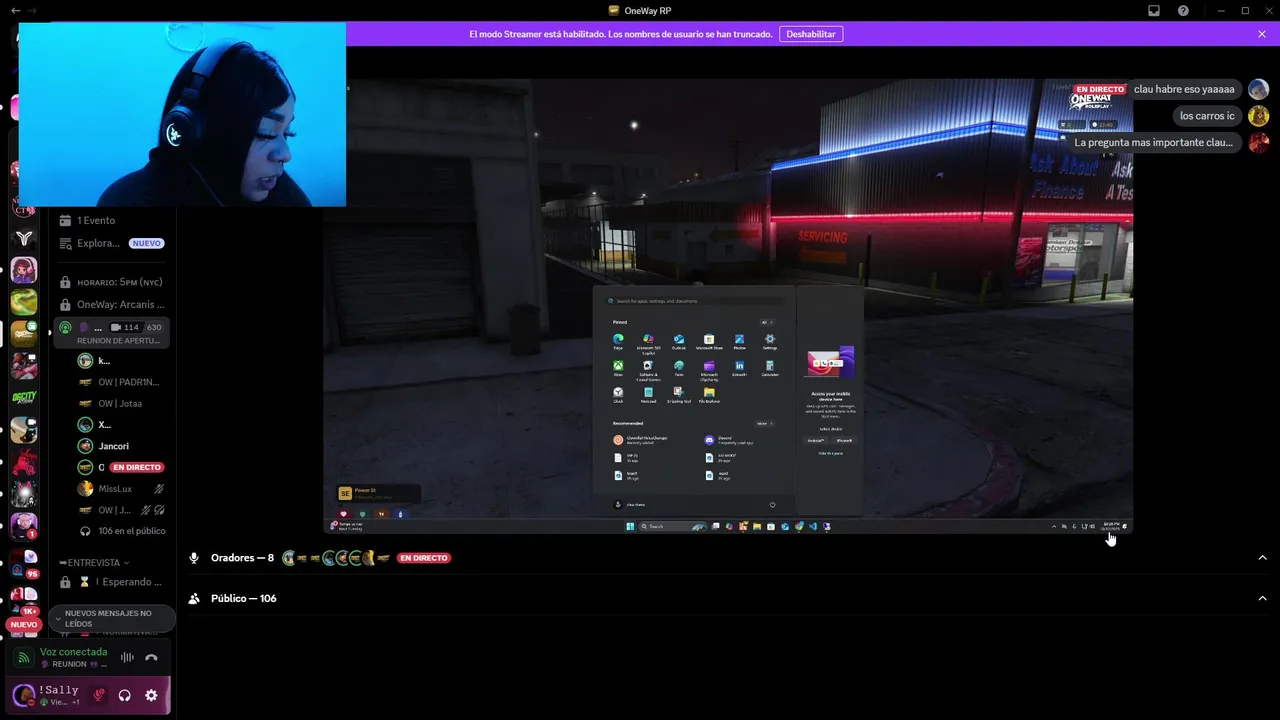
Task: Open server icon with 95 badge
Action: [x=24, y=562]
